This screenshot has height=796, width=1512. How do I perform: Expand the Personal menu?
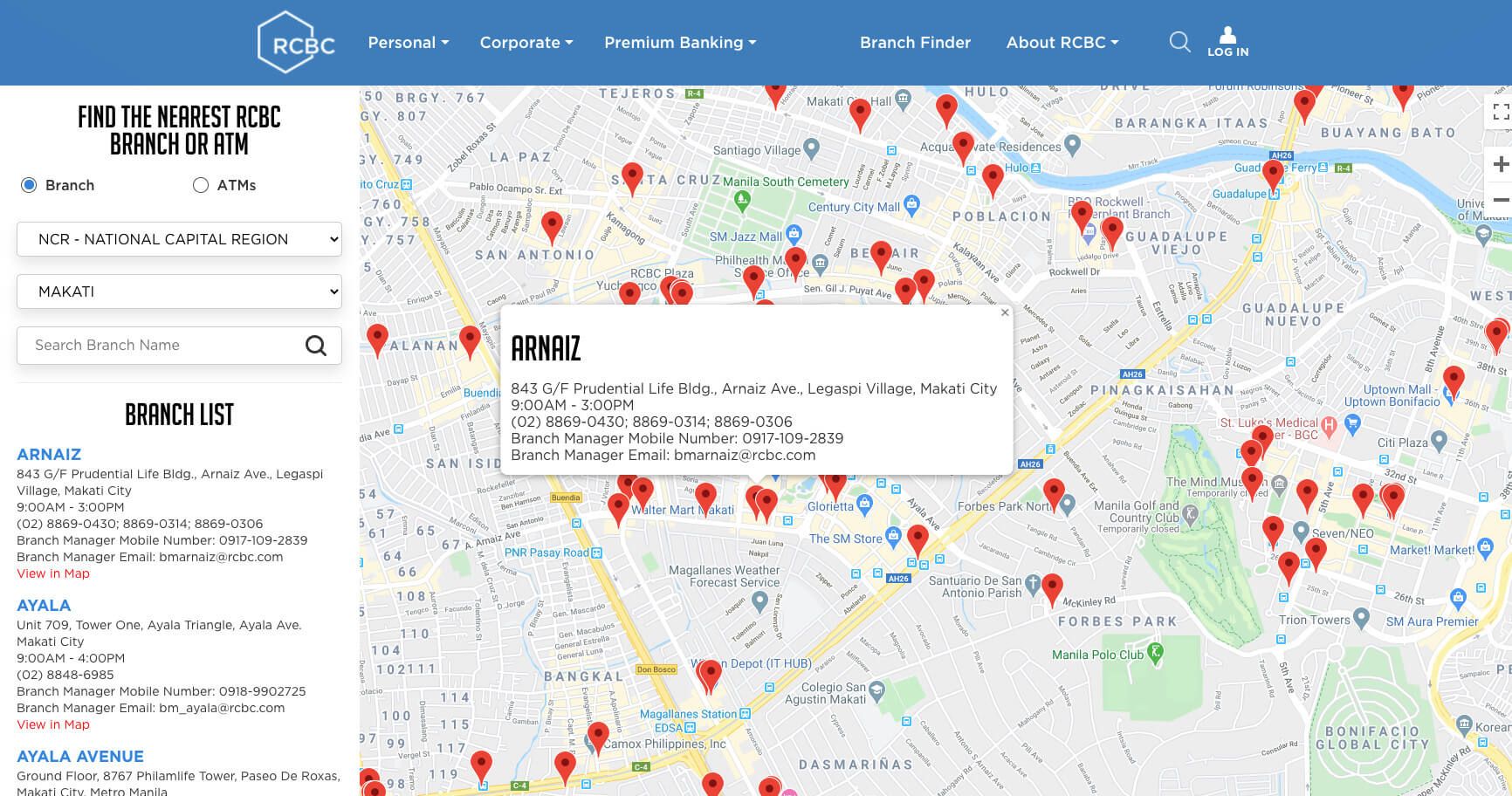tap(408, 42)
